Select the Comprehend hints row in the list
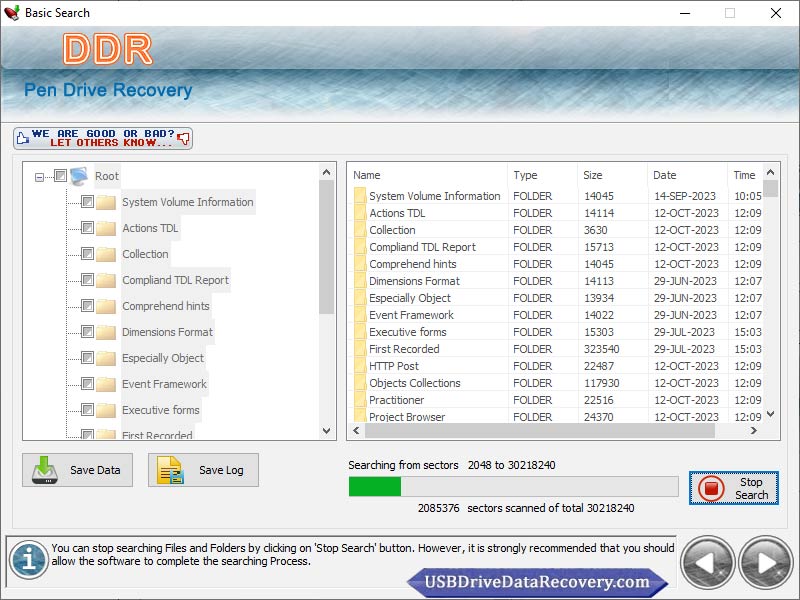This screenshot has width=800, height=600. click(556, 264)
